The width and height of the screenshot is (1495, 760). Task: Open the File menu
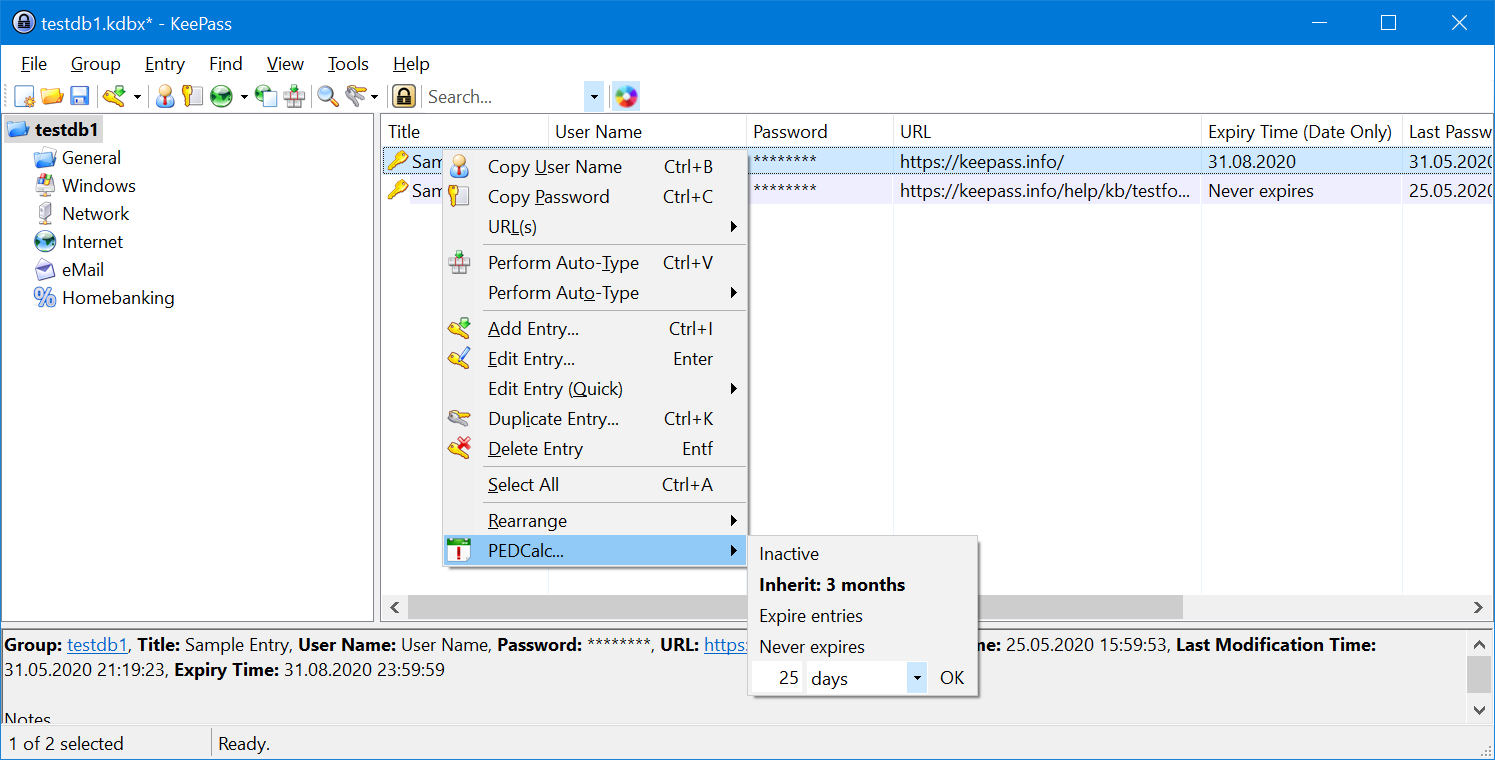click(x=34, y=64)
